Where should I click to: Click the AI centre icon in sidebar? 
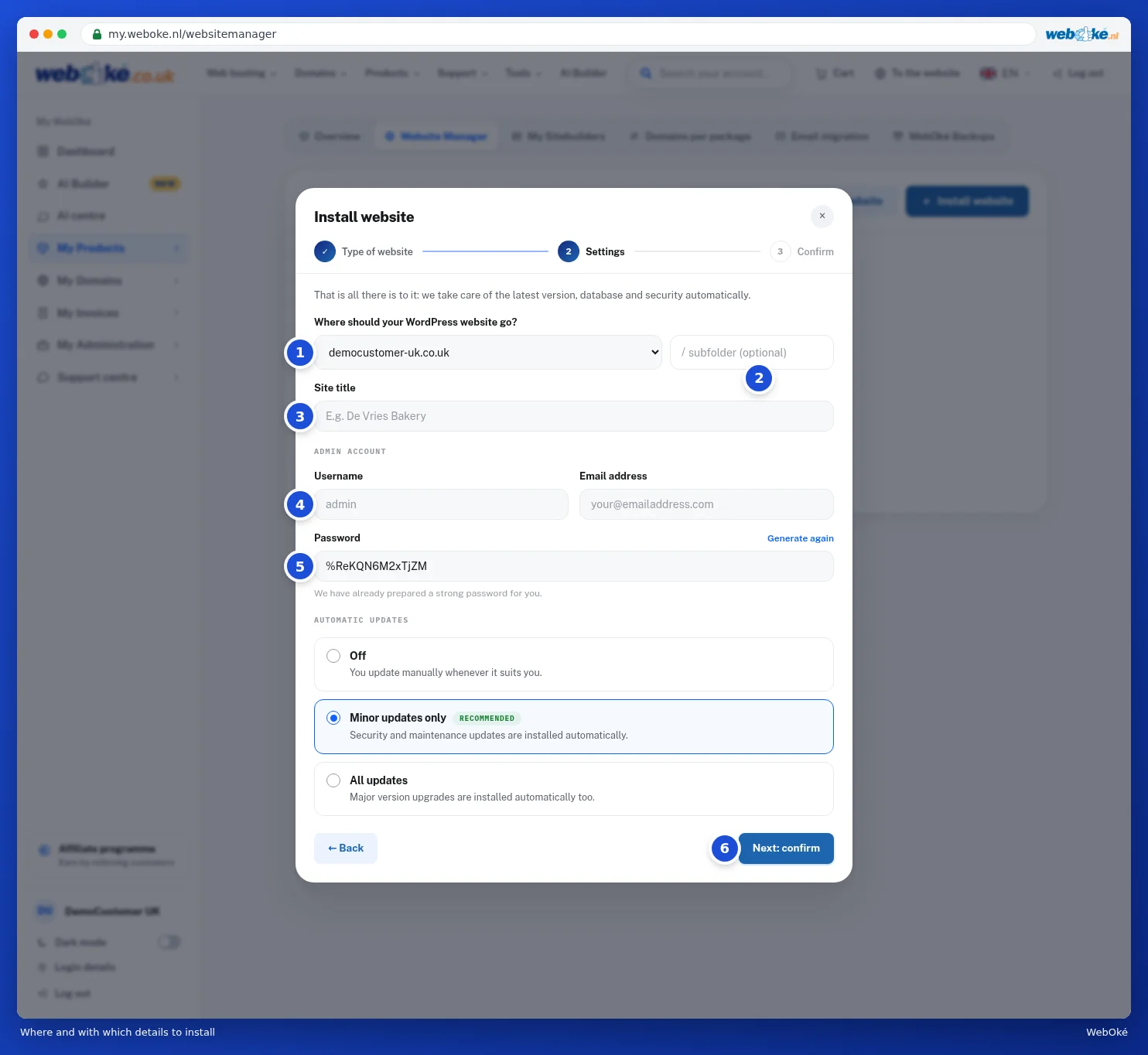43,216
